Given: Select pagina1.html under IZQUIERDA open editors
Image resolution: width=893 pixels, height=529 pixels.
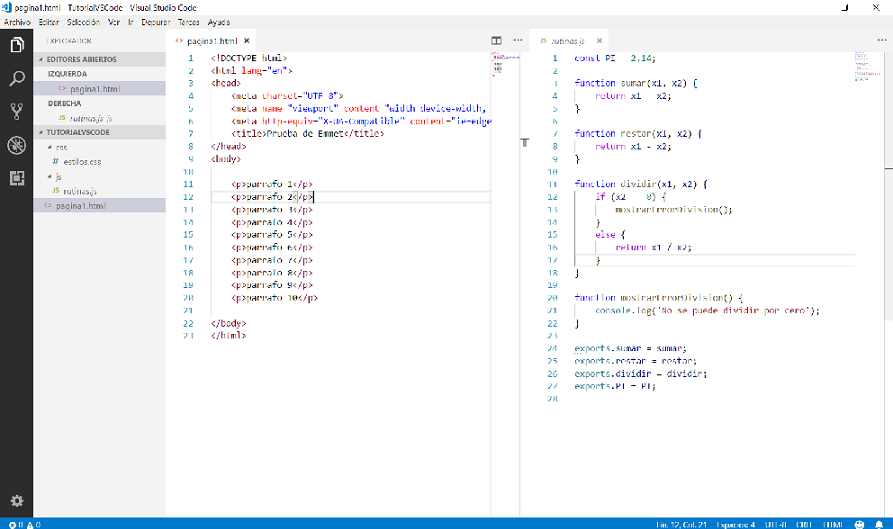Looking at the screenshot, I should 100,89.
